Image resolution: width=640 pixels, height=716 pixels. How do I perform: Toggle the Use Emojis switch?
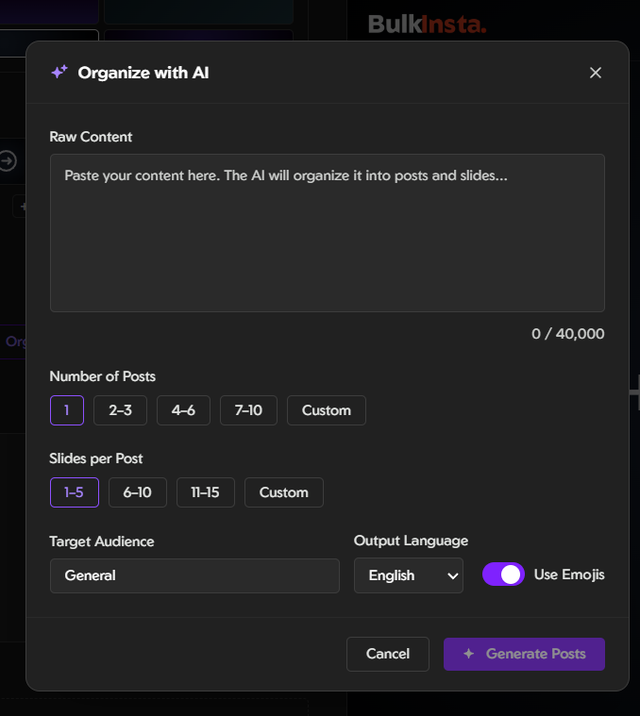click(x=503, y=574)
